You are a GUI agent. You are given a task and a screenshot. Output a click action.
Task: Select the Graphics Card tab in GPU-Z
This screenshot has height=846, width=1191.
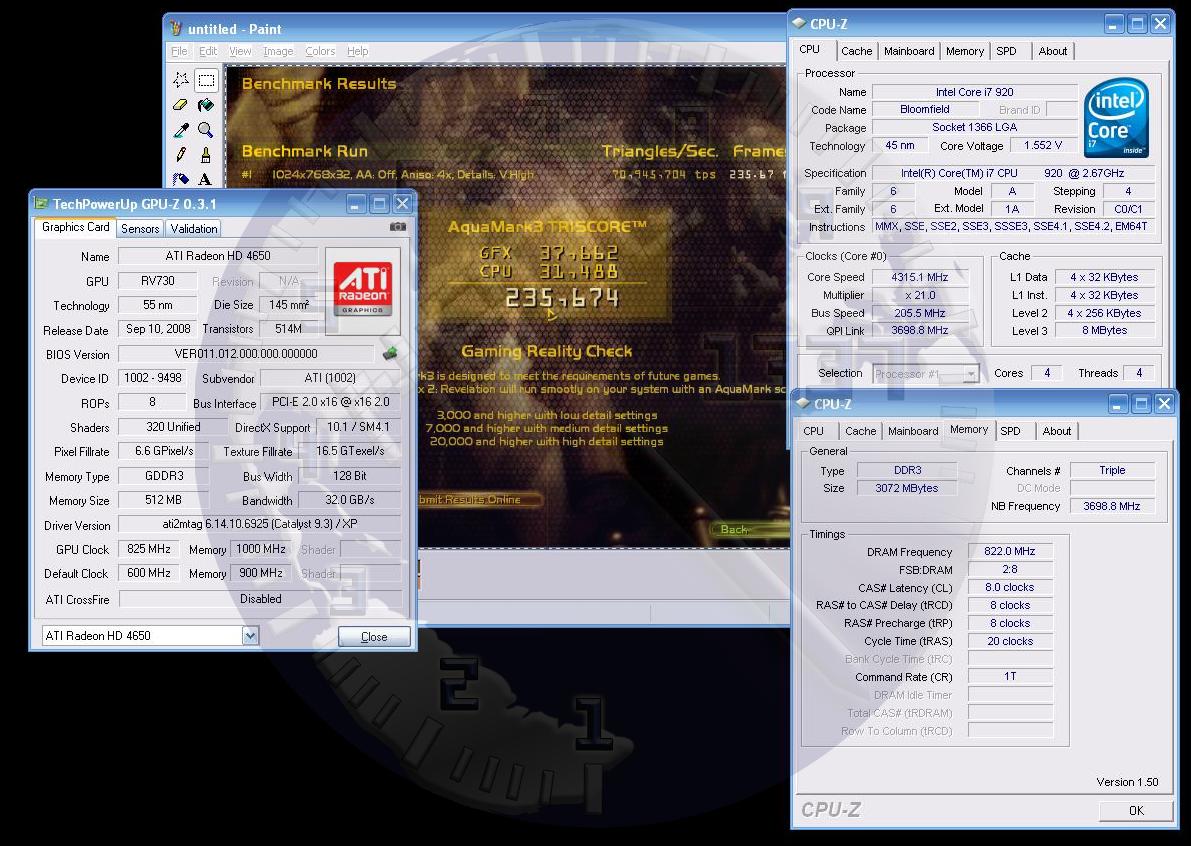[76, 227]
